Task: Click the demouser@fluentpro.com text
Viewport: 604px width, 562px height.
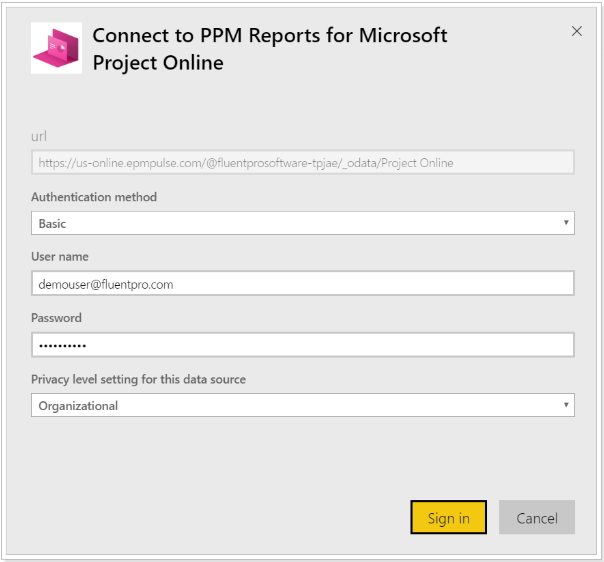Action: point(106,284)
